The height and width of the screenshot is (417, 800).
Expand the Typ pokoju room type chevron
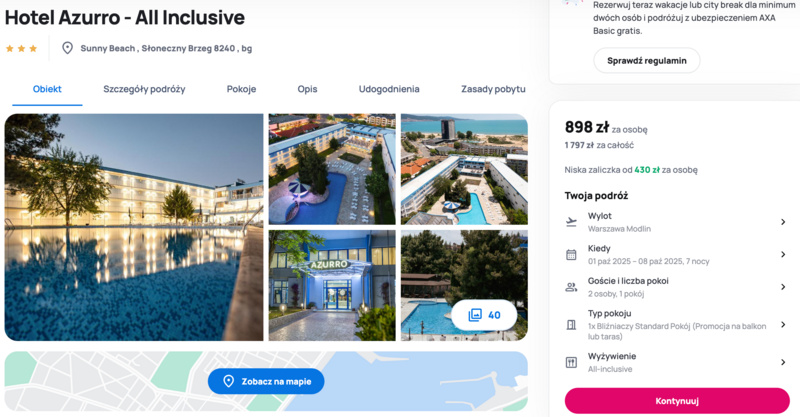(783, 325)
